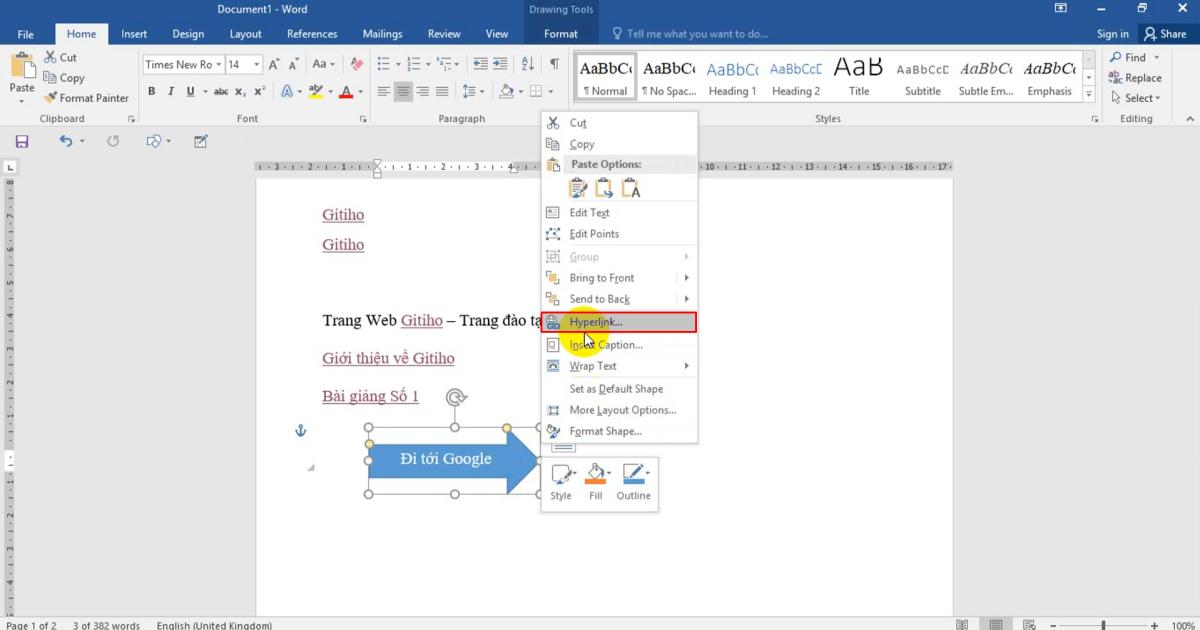The height and width of the screenshot is (630, 1200).
Task: Toggle Italic formatting on the selection
Action: click(170, 91)
